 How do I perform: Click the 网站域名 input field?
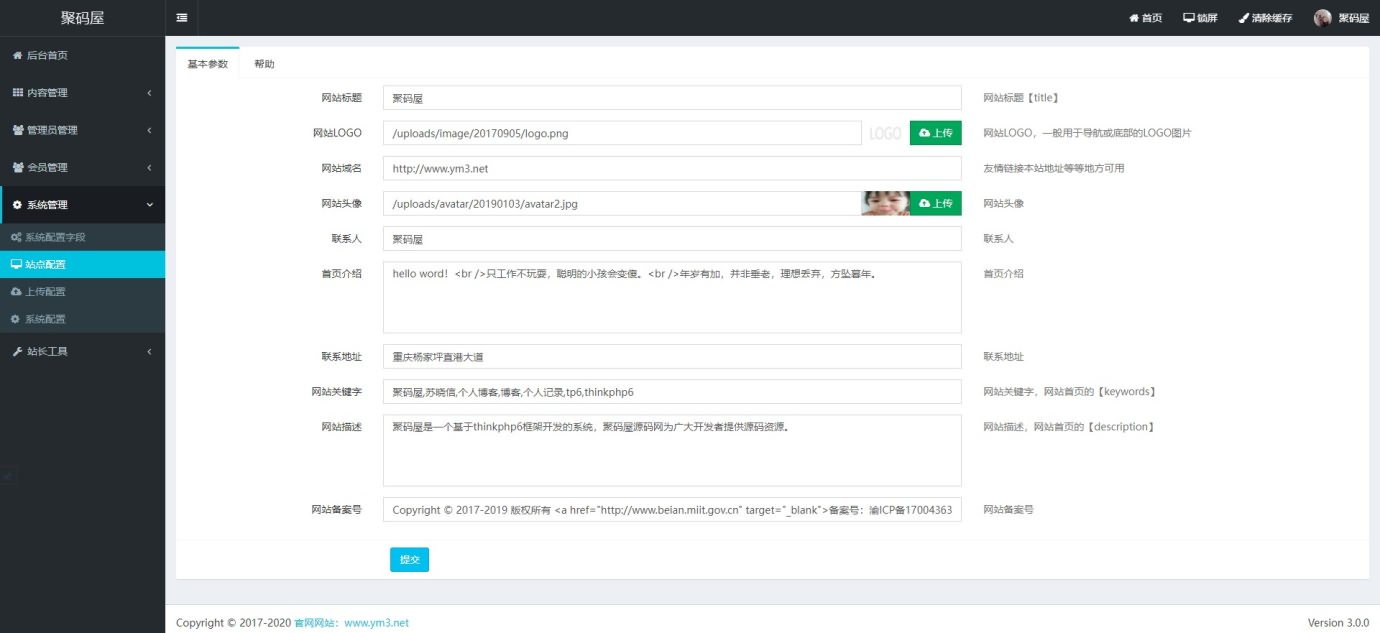coord(672,168)
